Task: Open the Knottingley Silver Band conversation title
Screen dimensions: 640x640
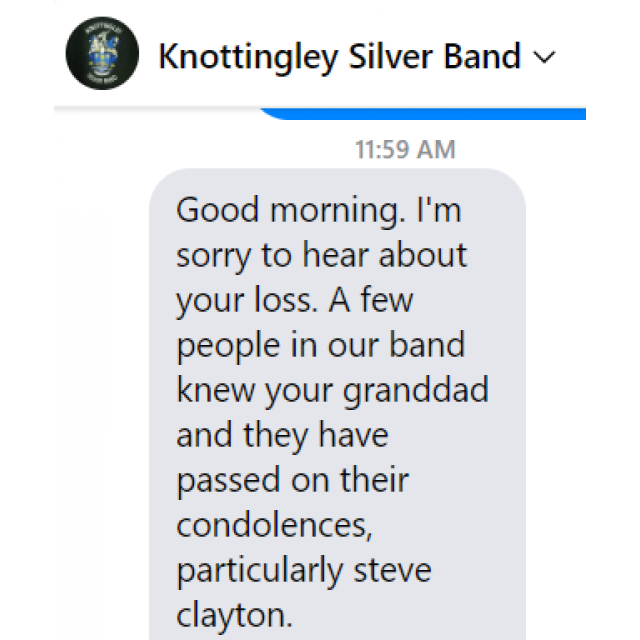Action: pos(339,57)
